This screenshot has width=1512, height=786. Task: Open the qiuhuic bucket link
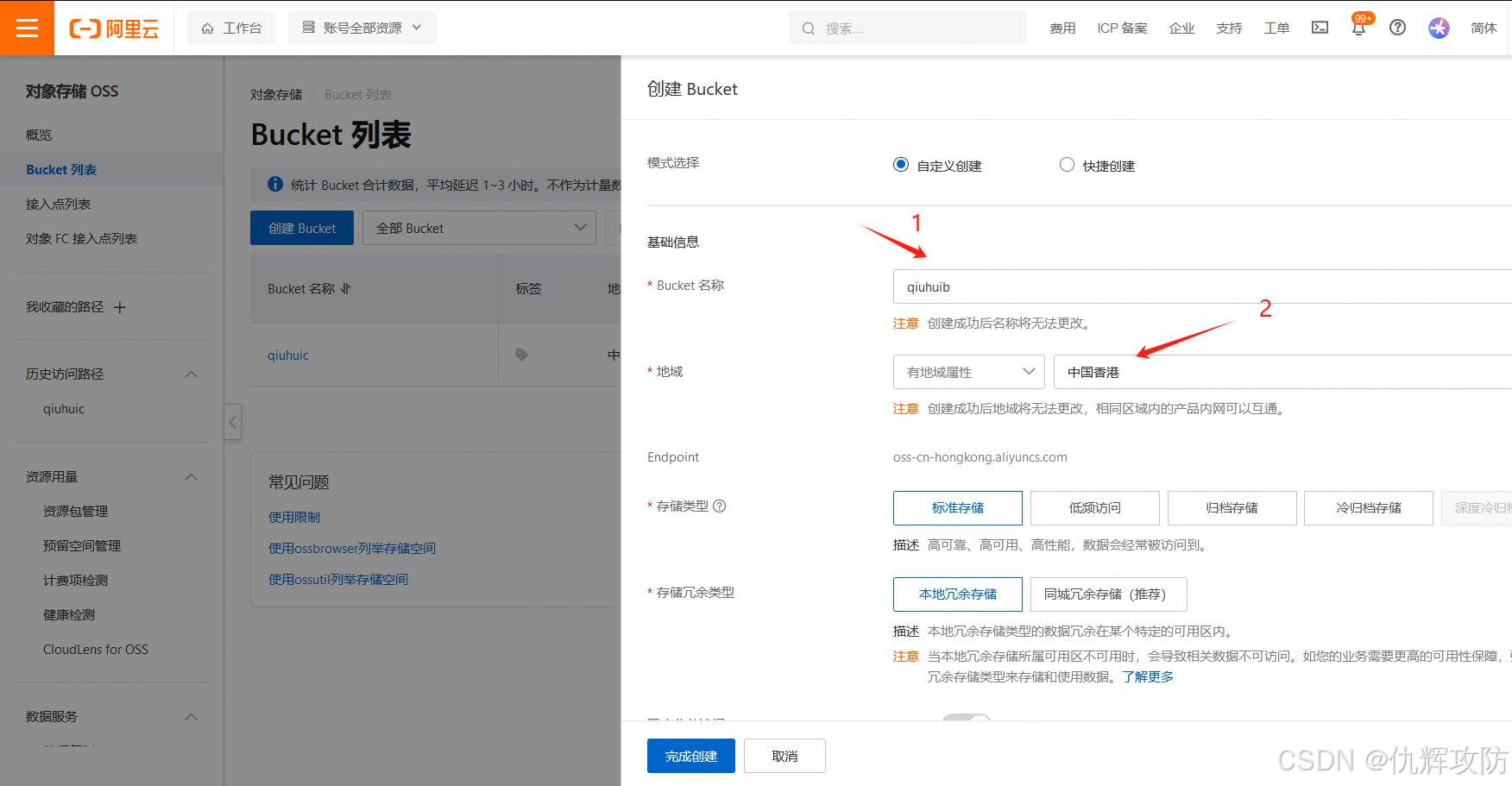[288, 355]
